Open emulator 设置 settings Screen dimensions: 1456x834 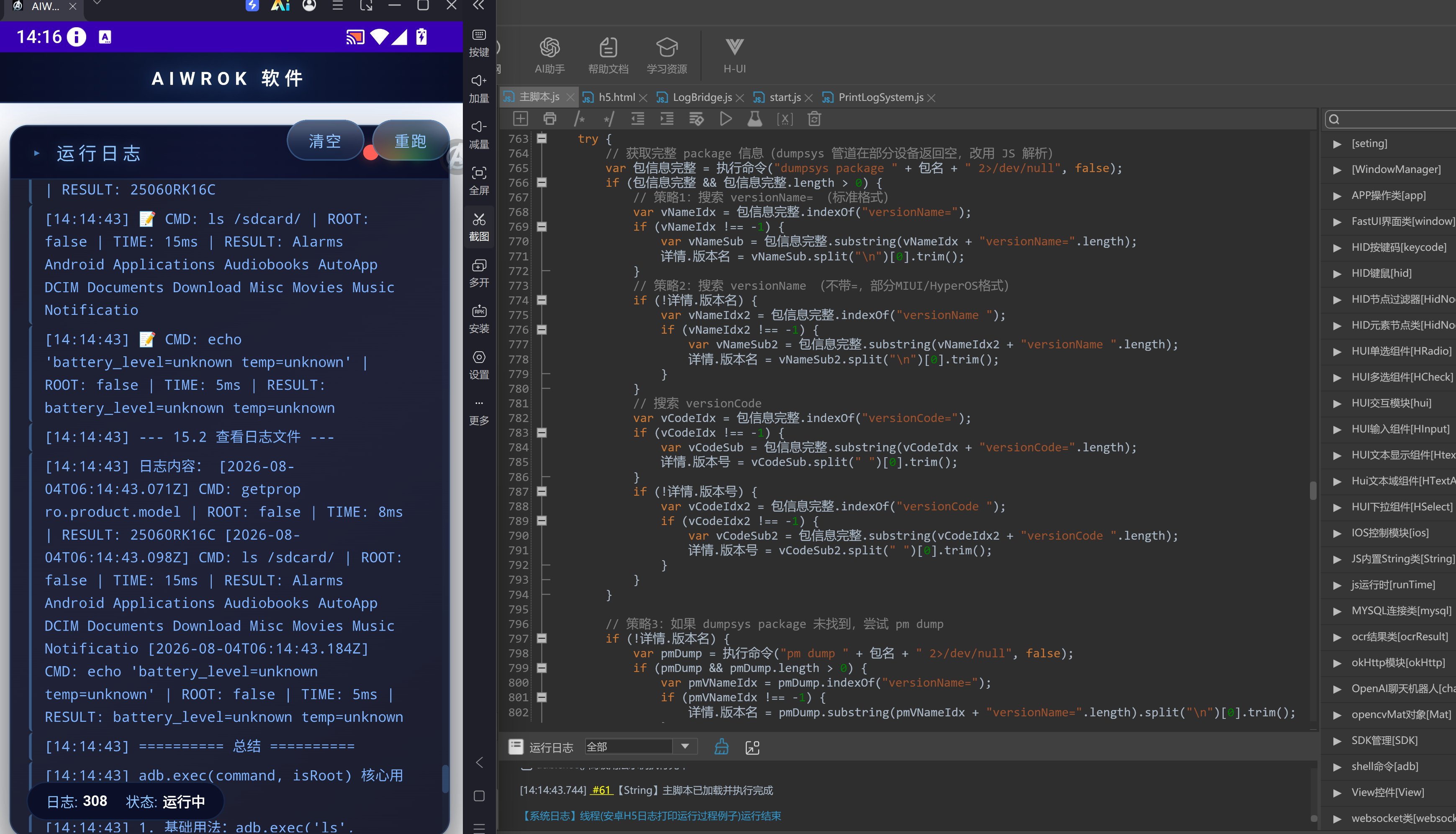coord(479,365)
